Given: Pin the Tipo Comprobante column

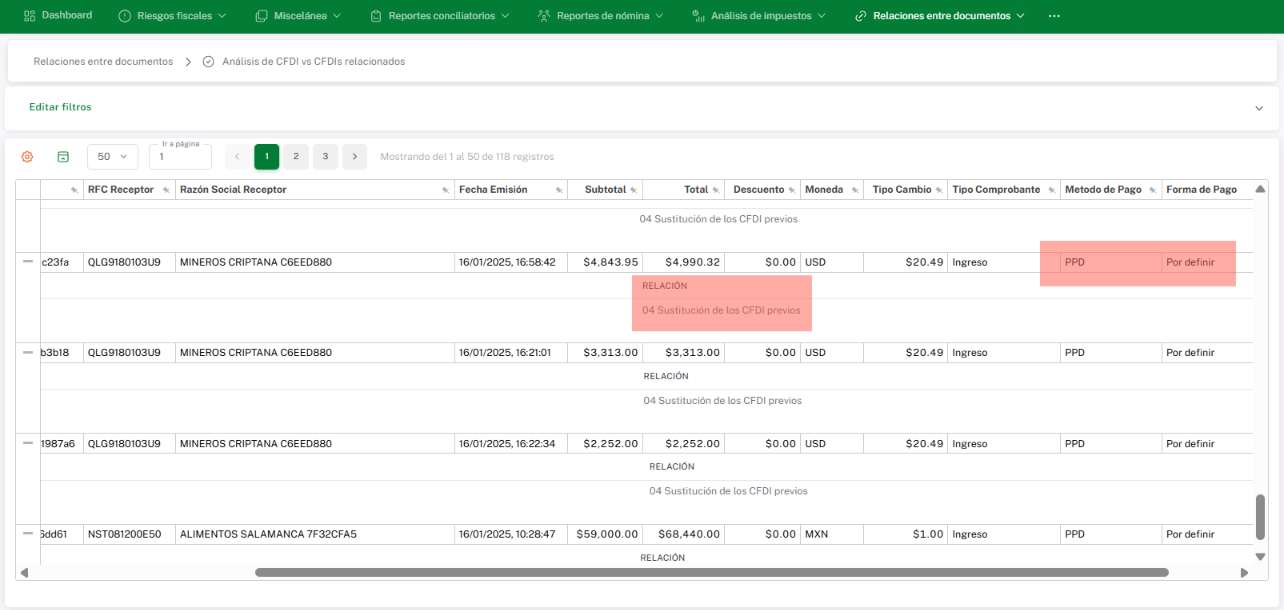Looking at the screenshot, I should tap(1050, 190).
